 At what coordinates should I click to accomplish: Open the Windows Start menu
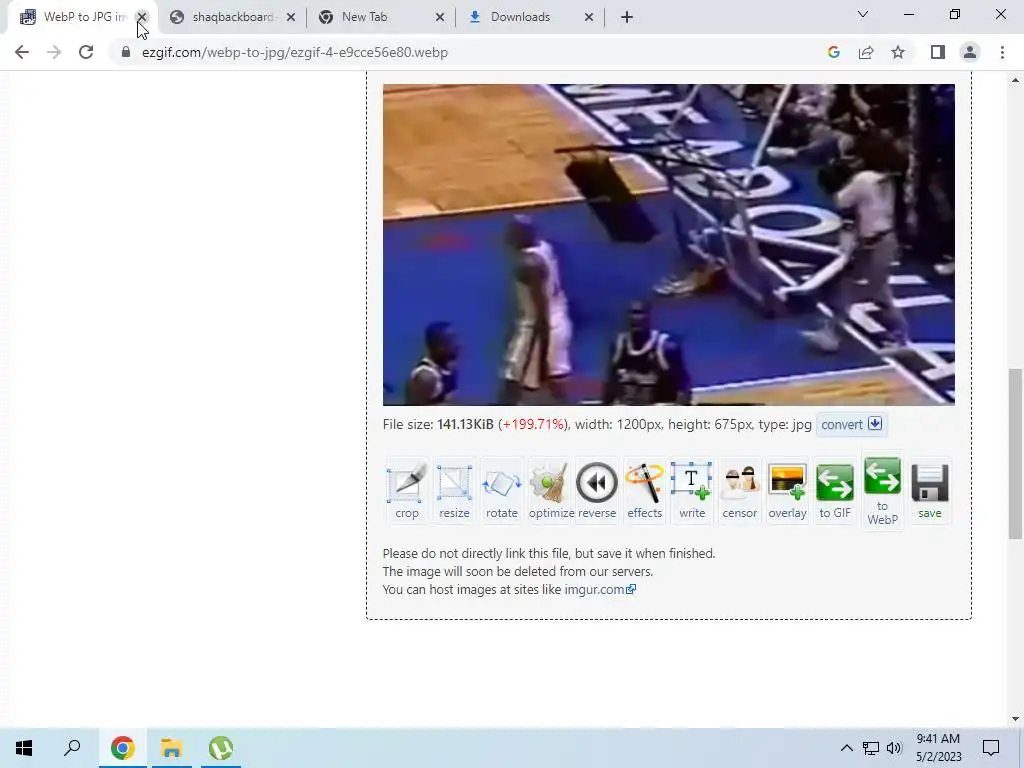pyautogui.click(x=24, y=748)
